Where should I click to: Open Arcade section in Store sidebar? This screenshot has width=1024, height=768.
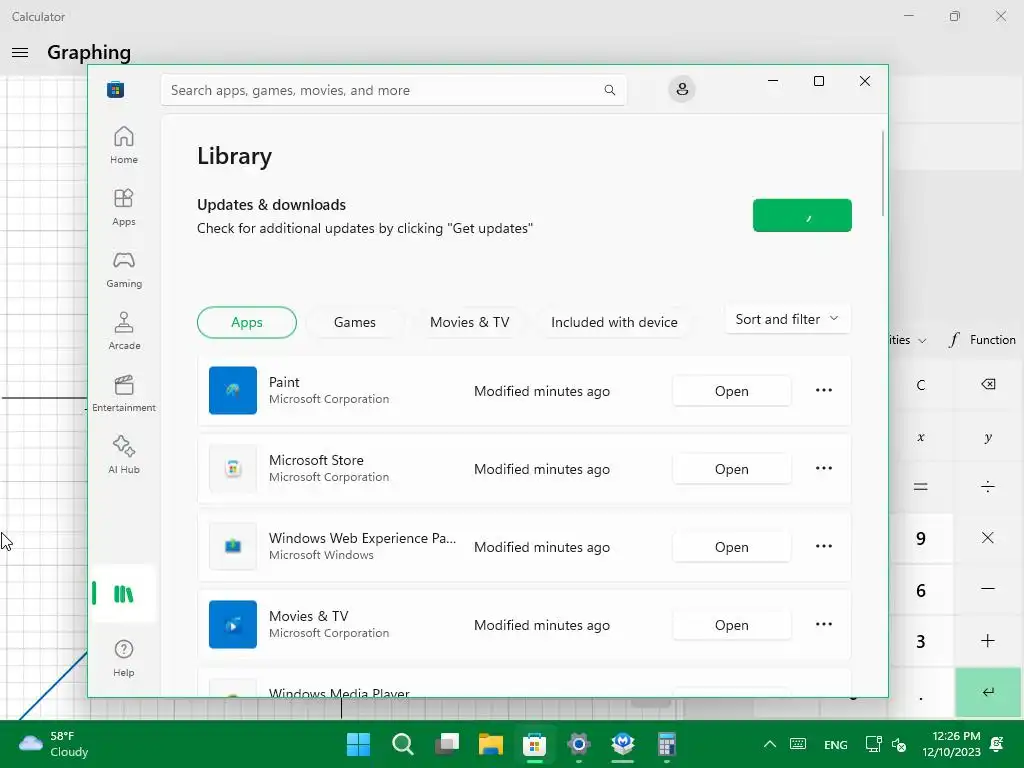click(x=123, y=331)
